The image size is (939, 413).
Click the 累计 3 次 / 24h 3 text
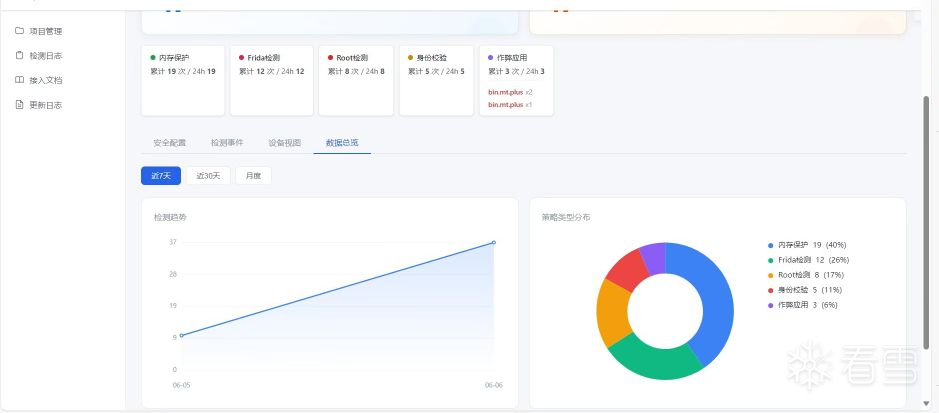click(x=516, y=71)
